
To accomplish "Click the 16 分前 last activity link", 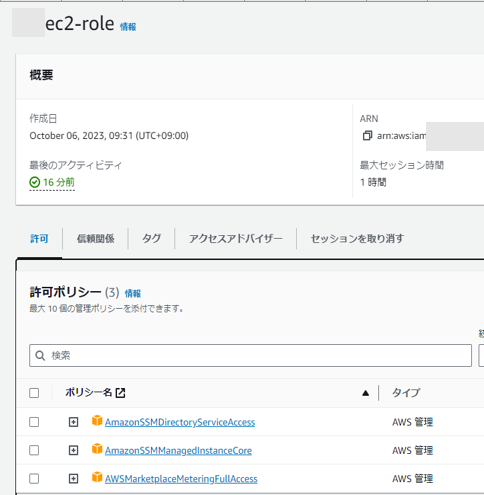I will [59, 182].
